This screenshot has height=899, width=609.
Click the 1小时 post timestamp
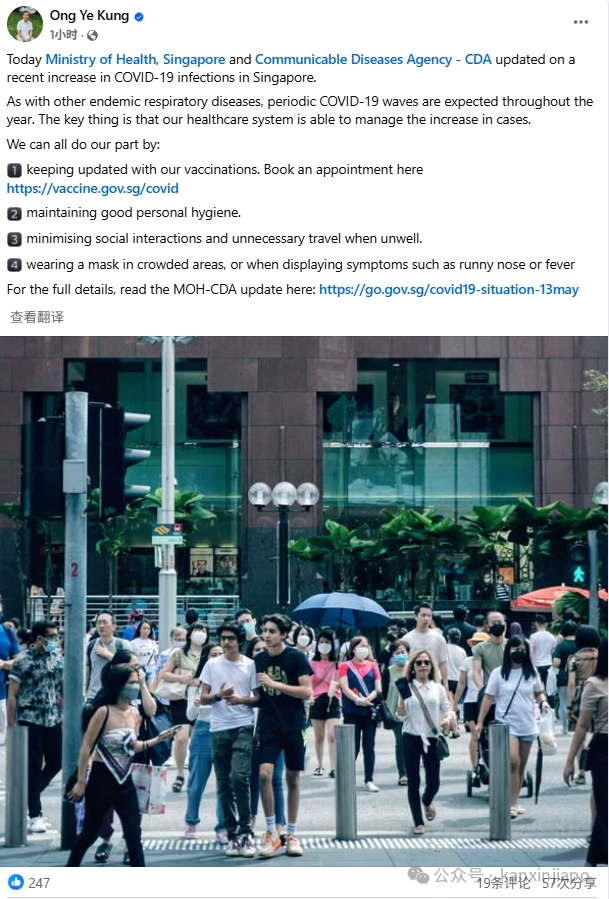(x=64, y=35)
